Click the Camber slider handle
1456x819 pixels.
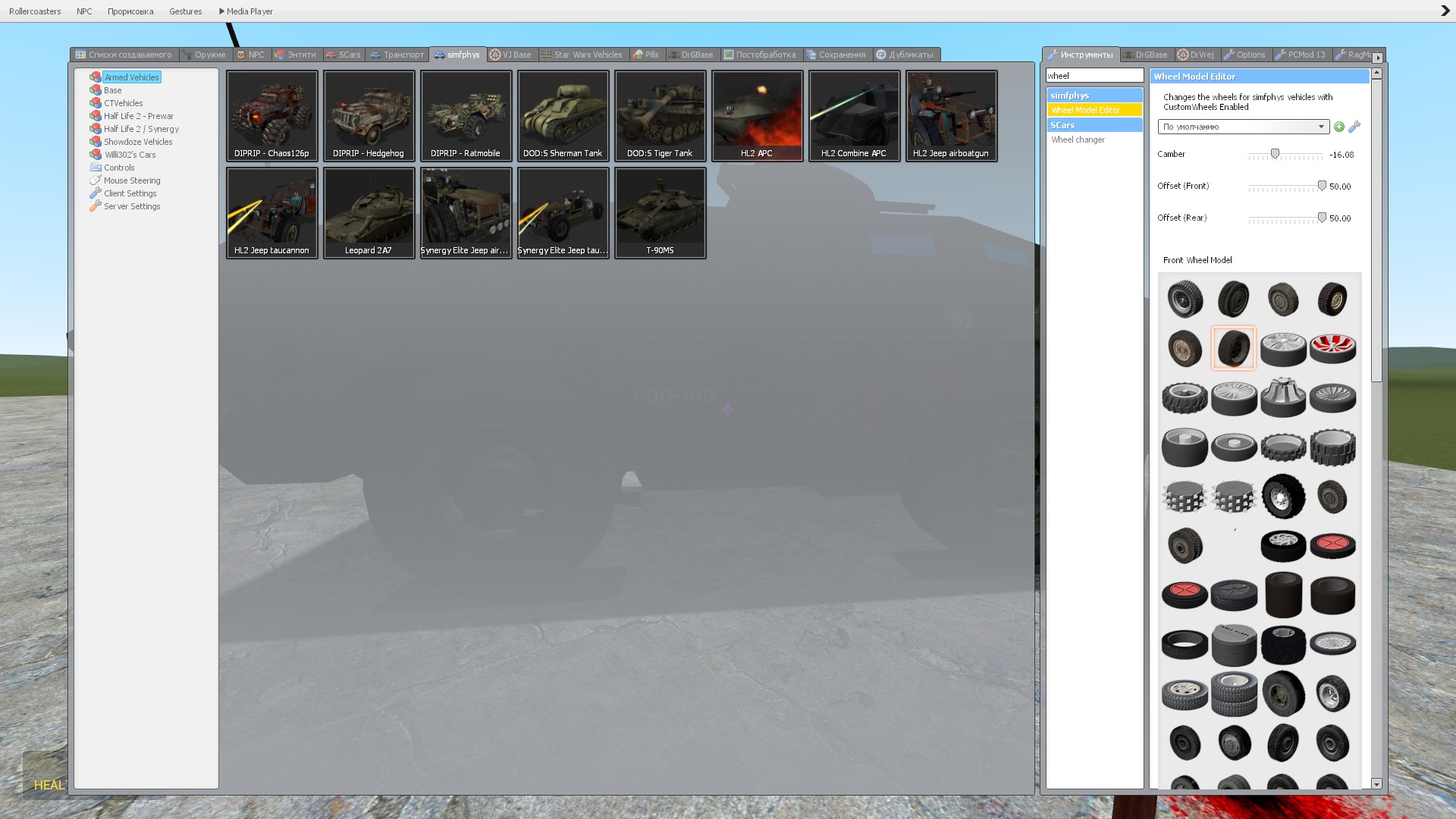pyautogui.click(x=1276, y=154)
